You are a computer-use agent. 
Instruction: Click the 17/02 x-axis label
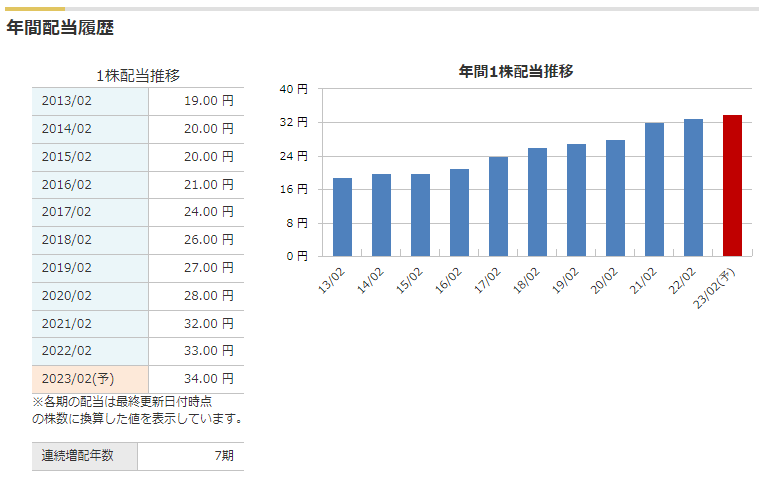click(487, 280)
